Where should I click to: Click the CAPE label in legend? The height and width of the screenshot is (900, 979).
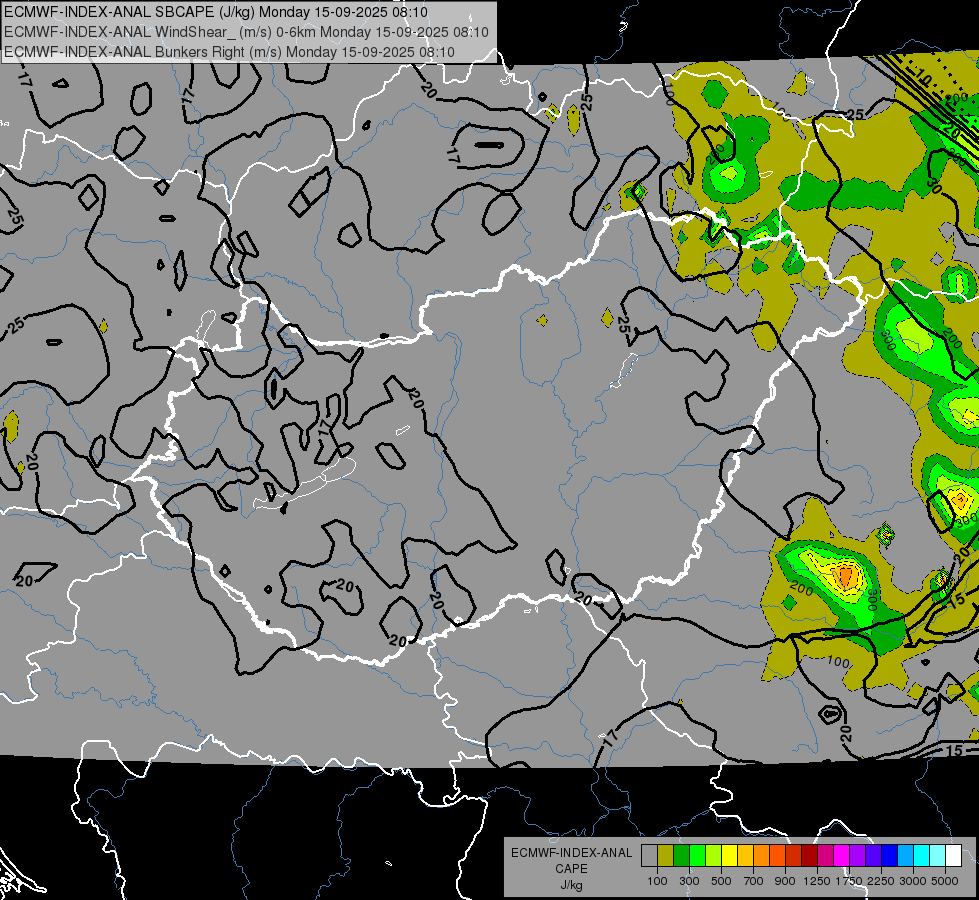[571, 868]
